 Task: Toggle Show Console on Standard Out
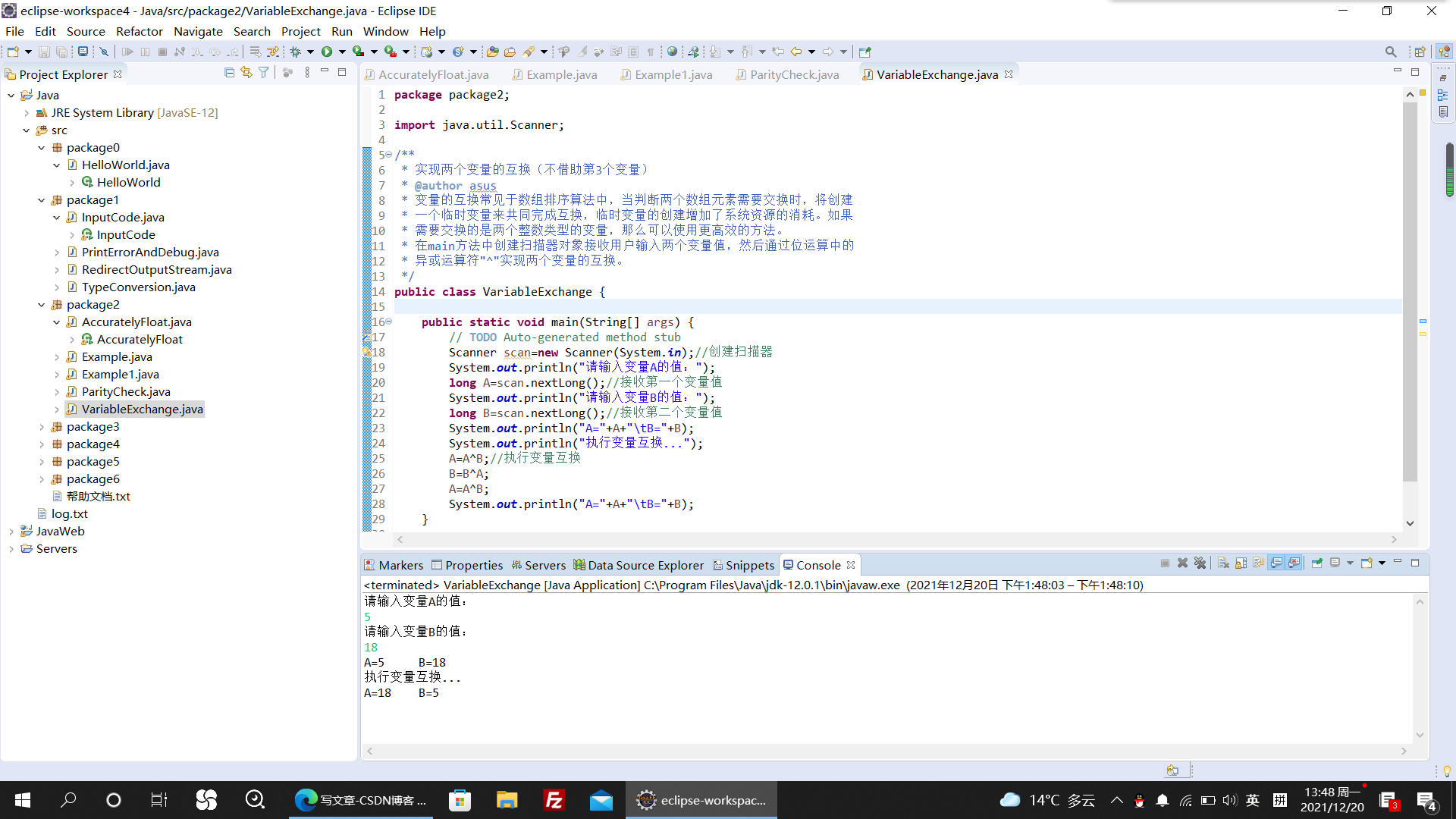click(1276, 563)
